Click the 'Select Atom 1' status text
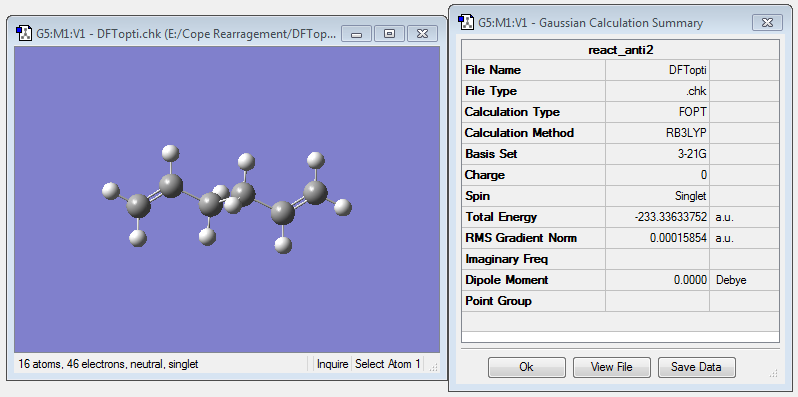The width and height of the screenshot is (798, 397). (x=388, y=364)
